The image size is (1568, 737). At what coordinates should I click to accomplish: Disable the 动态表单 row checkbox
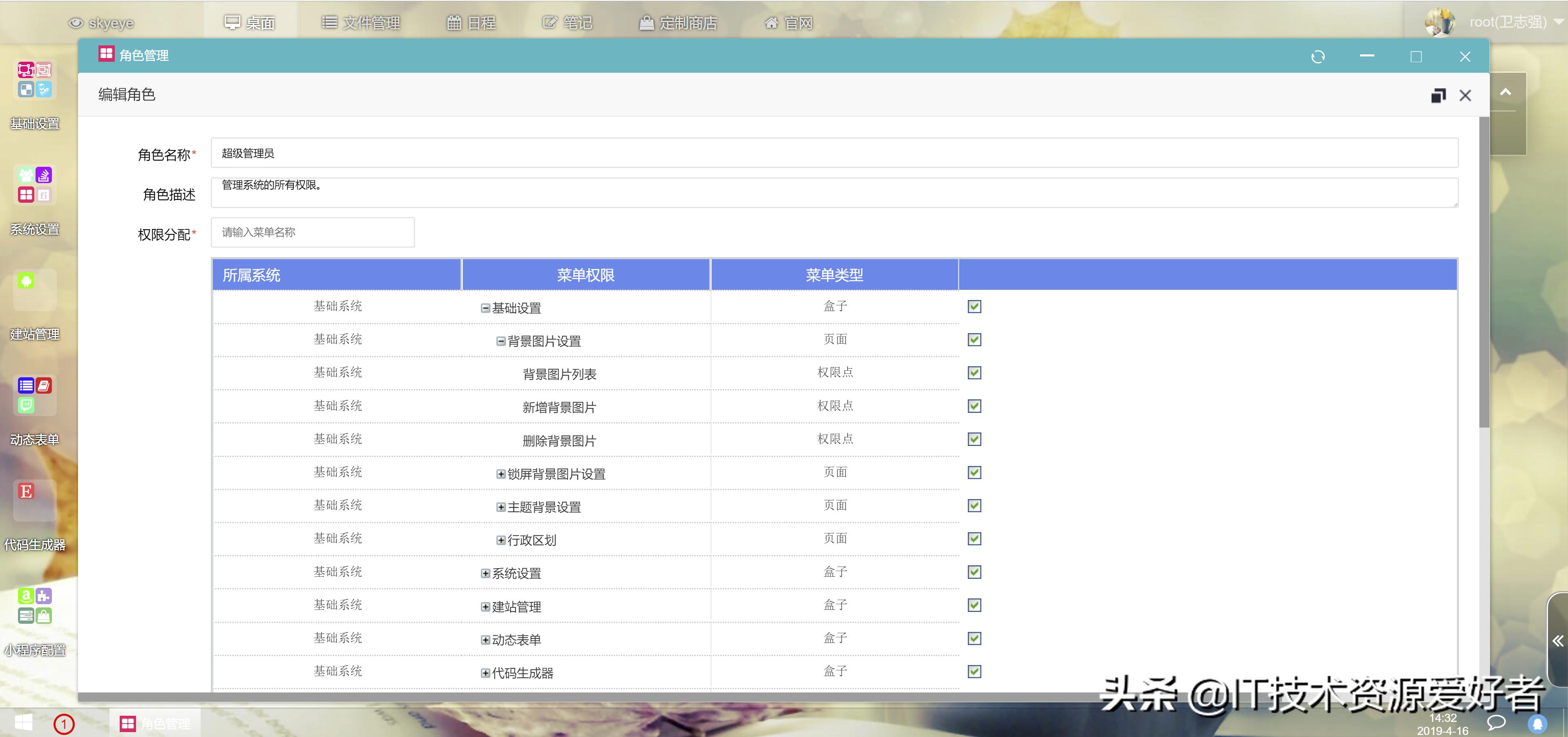(974, 638)
